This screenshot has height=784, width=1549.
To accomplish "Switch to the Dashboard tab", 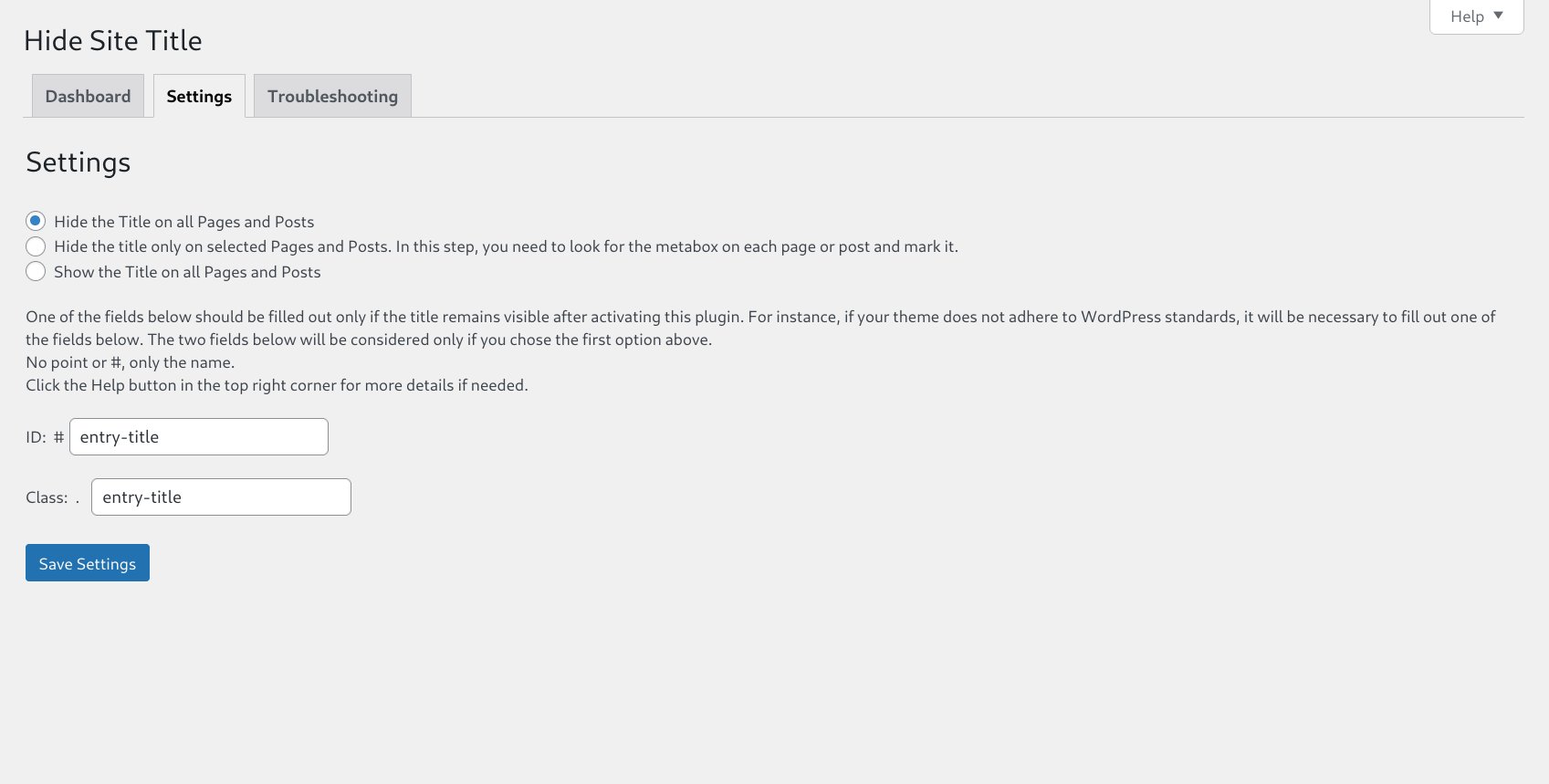I will tap(88, 96).
